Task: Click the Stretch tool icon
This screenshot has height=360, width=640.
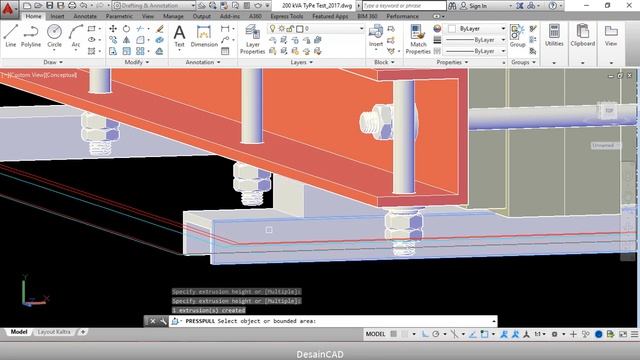Action: coord(113,51)
